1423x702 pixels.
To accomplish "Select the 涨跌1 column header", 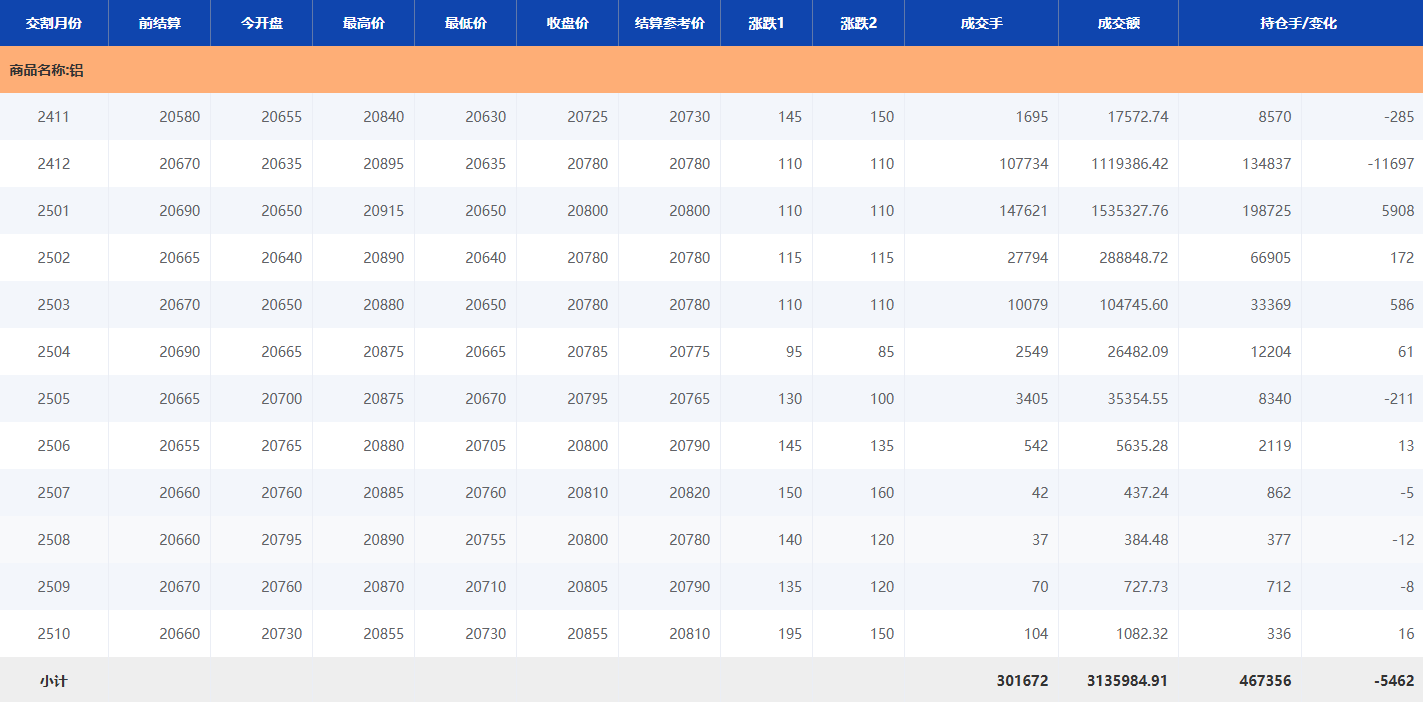I will click(766, 23).
